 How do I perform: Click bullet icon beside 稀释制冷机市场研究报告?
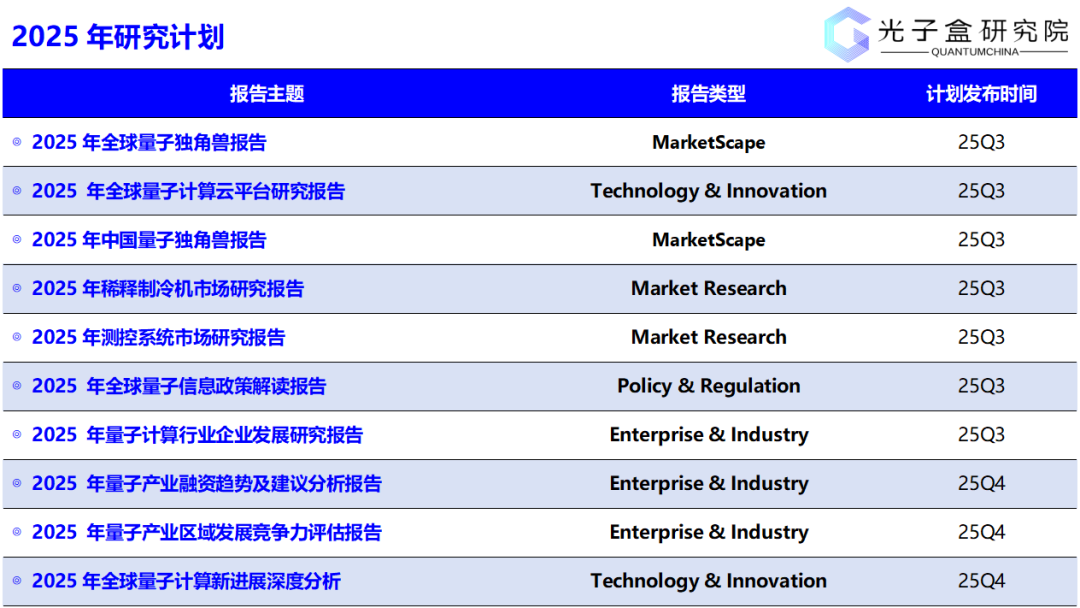[17, 288]
